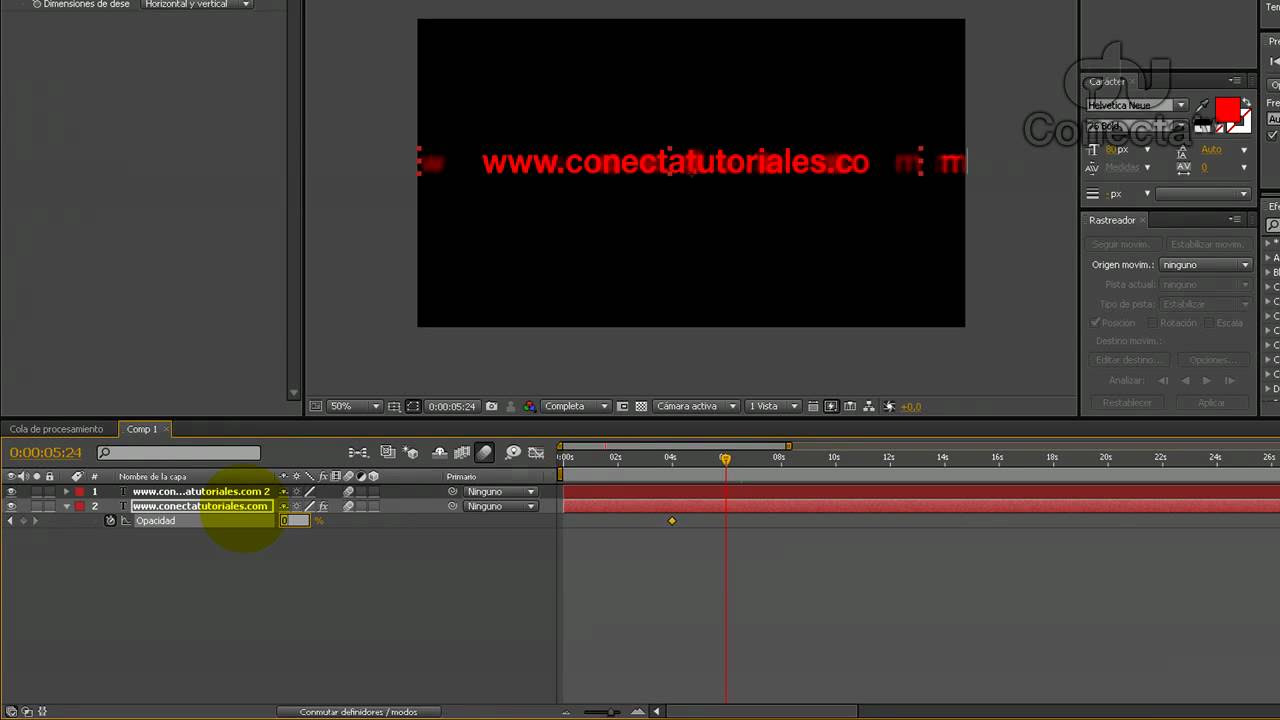This screenshot has width=1280, height=720.
Task: Open the Cámara activa view dropdown
Action: (695, 407)
